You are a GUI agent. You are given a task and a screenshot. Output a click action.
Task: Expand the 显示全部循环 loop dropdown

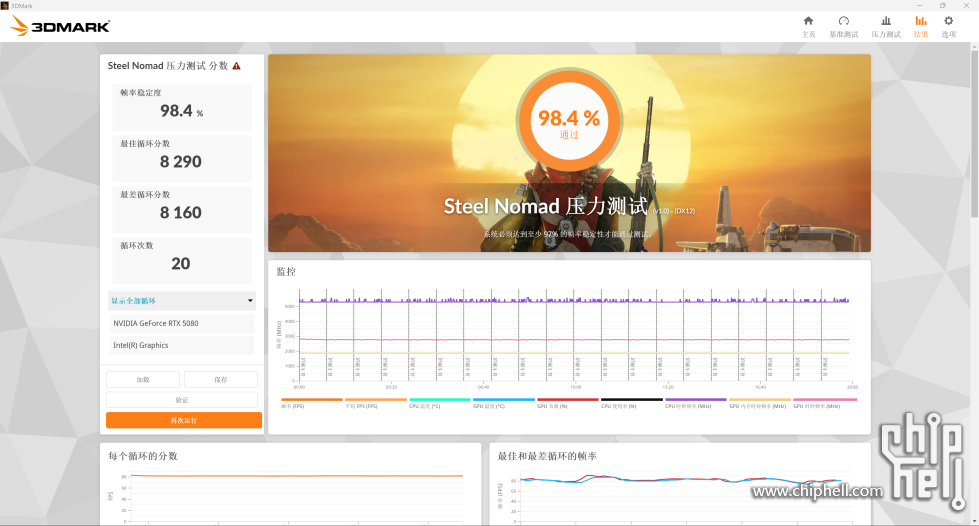(x=182, y=300)
